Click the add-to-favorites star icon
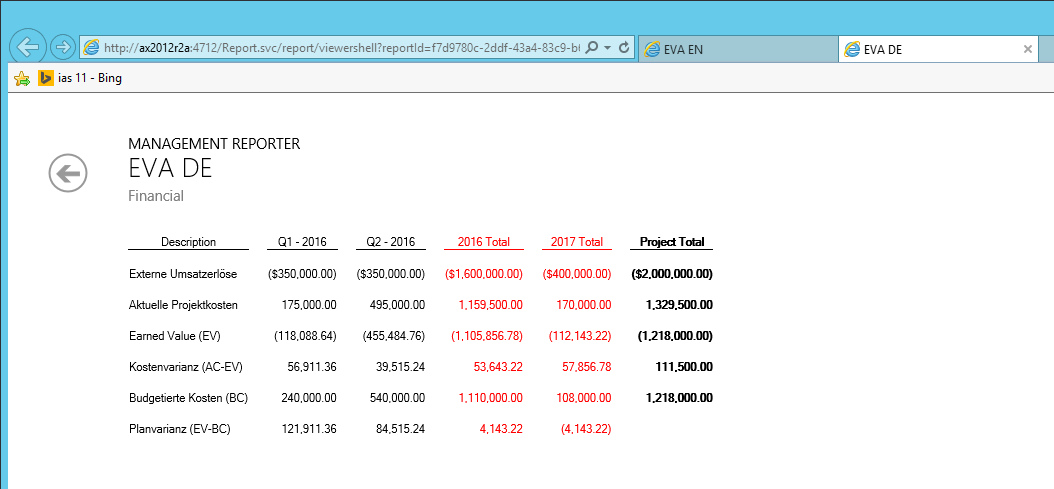The width and height of the screenshot is (1054, 489). tap(22, 78)
